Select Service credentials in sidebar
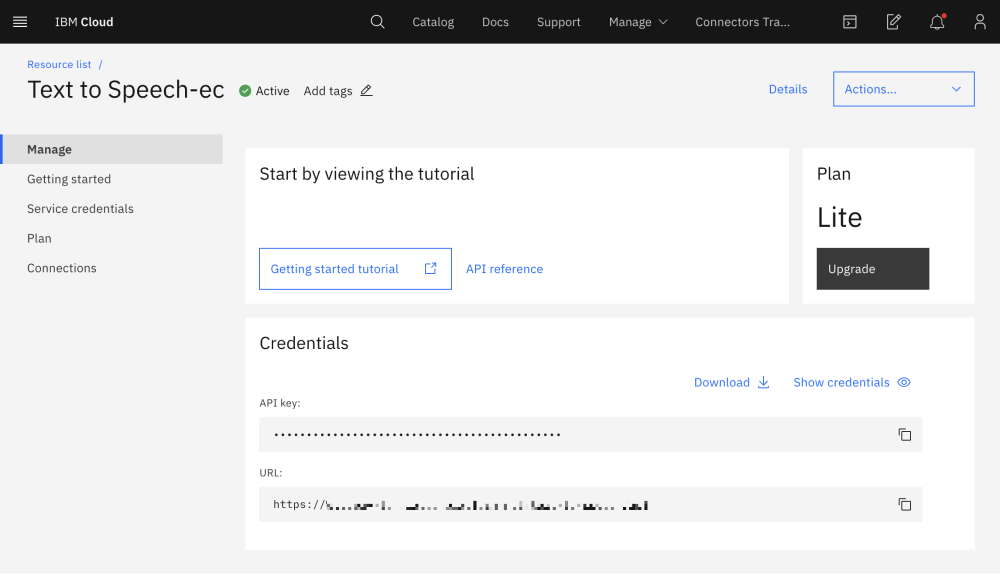Viewport: 1000px width, 574px height. [80, 209]
